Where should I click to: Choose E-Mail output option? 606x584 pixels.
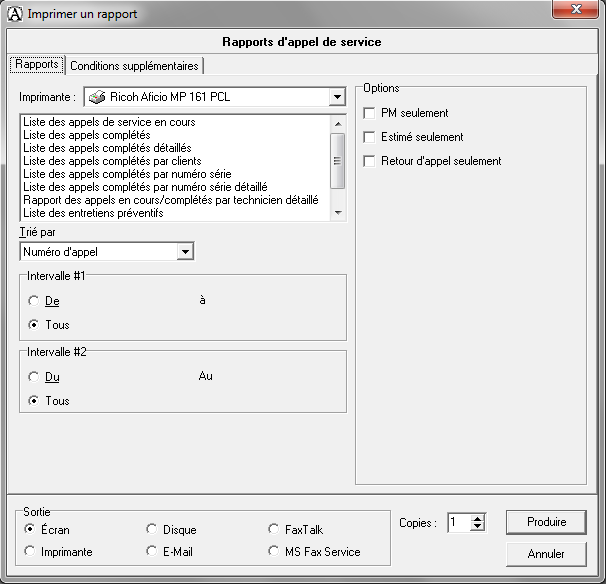pos(152,551)
